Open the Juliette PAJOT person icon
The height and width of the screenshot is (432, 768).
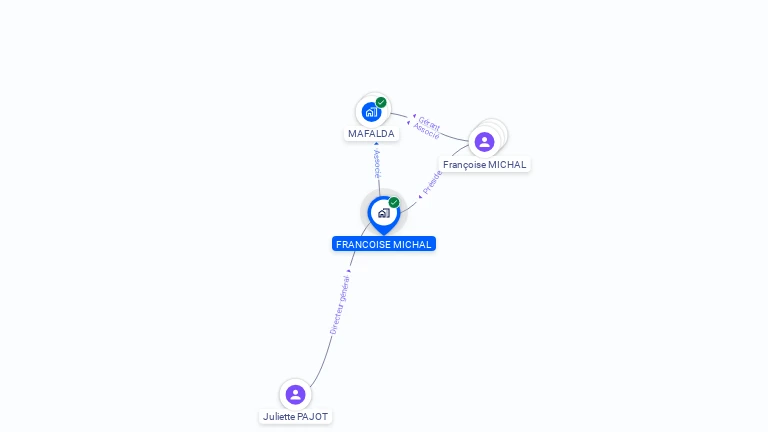pyautogui.click(x=295, y=394)
